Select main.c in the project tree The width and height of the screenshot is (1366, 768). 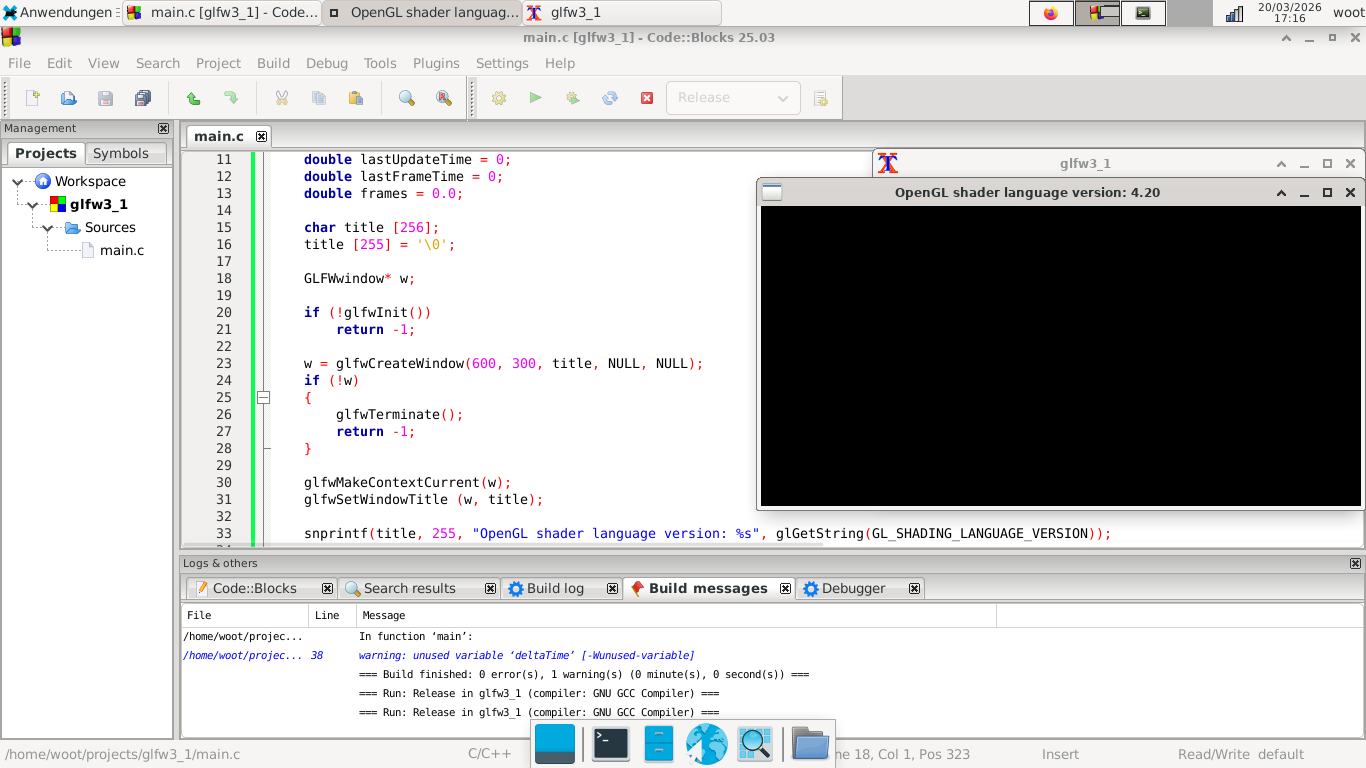[121, 250]
